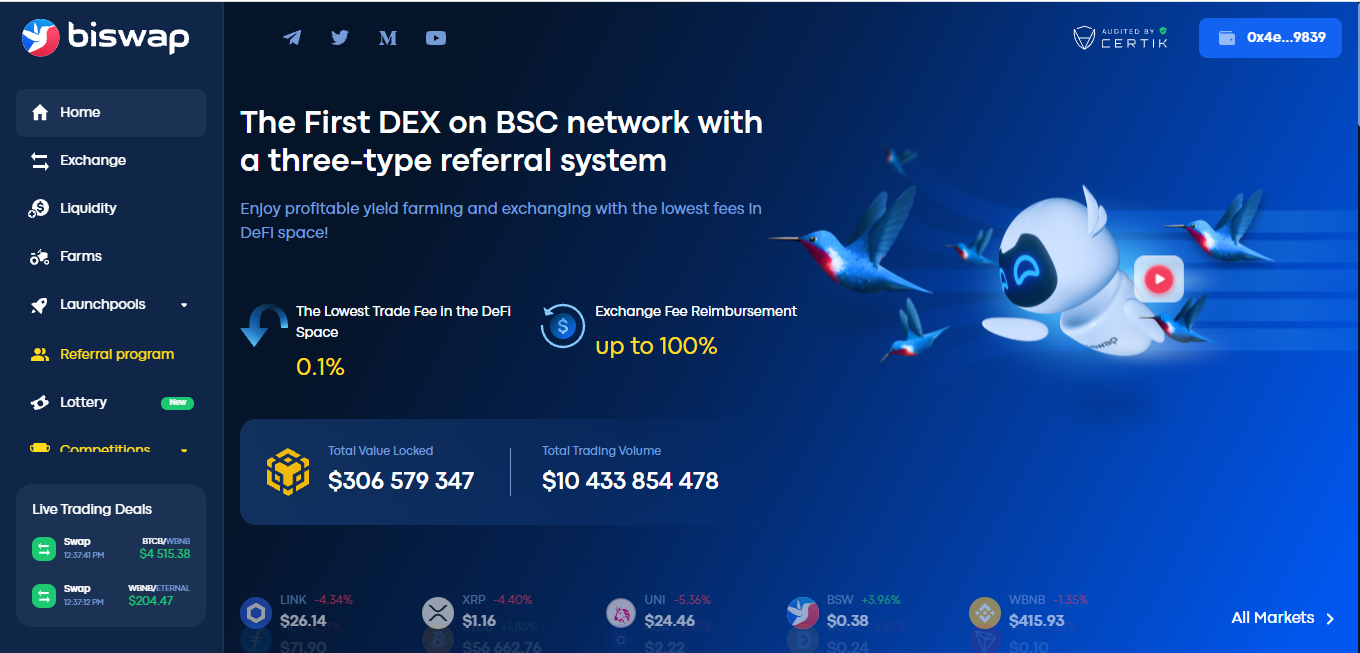Click the BNB cube icon in stats
This screenshot has width=1360, height=653.
click(x=288, y=472)
